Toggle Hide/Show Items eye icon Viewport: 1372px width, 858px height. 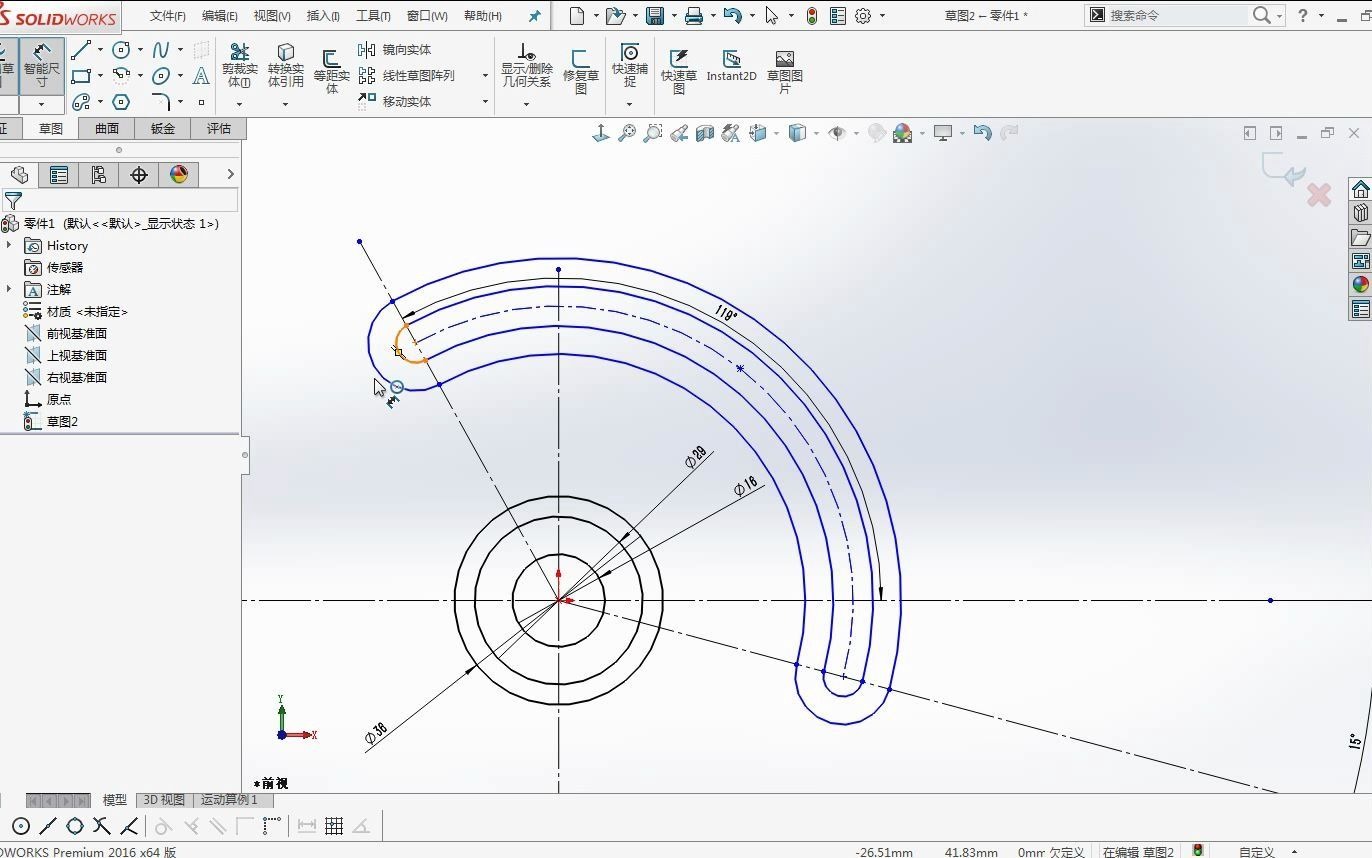838,133
